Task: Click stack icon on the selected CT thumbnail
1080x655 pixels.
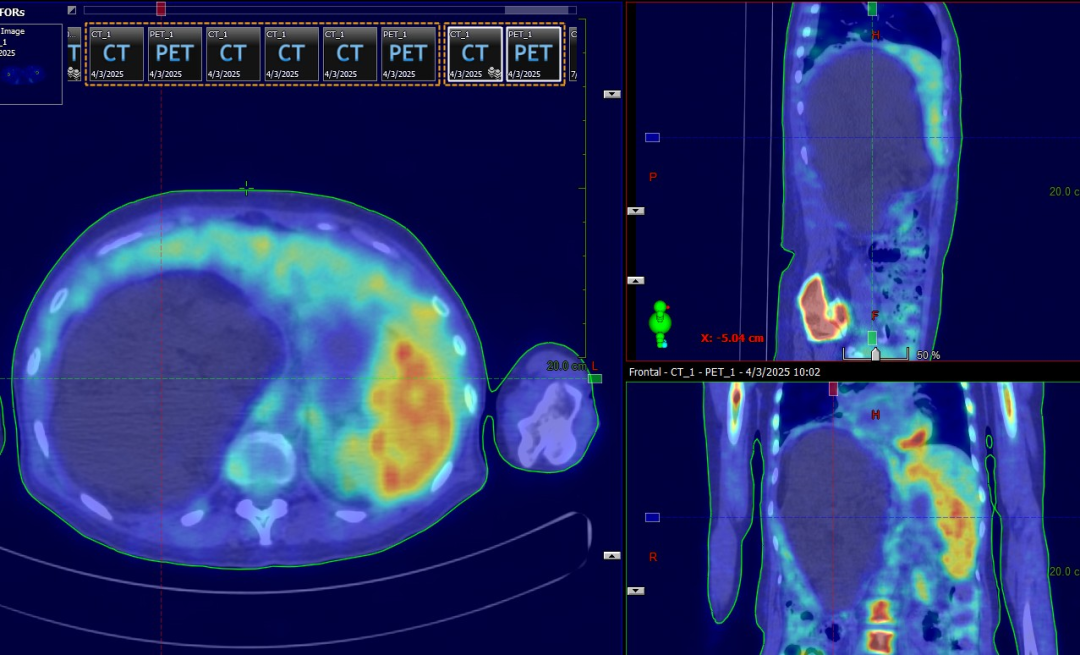Action: [493, 73]
